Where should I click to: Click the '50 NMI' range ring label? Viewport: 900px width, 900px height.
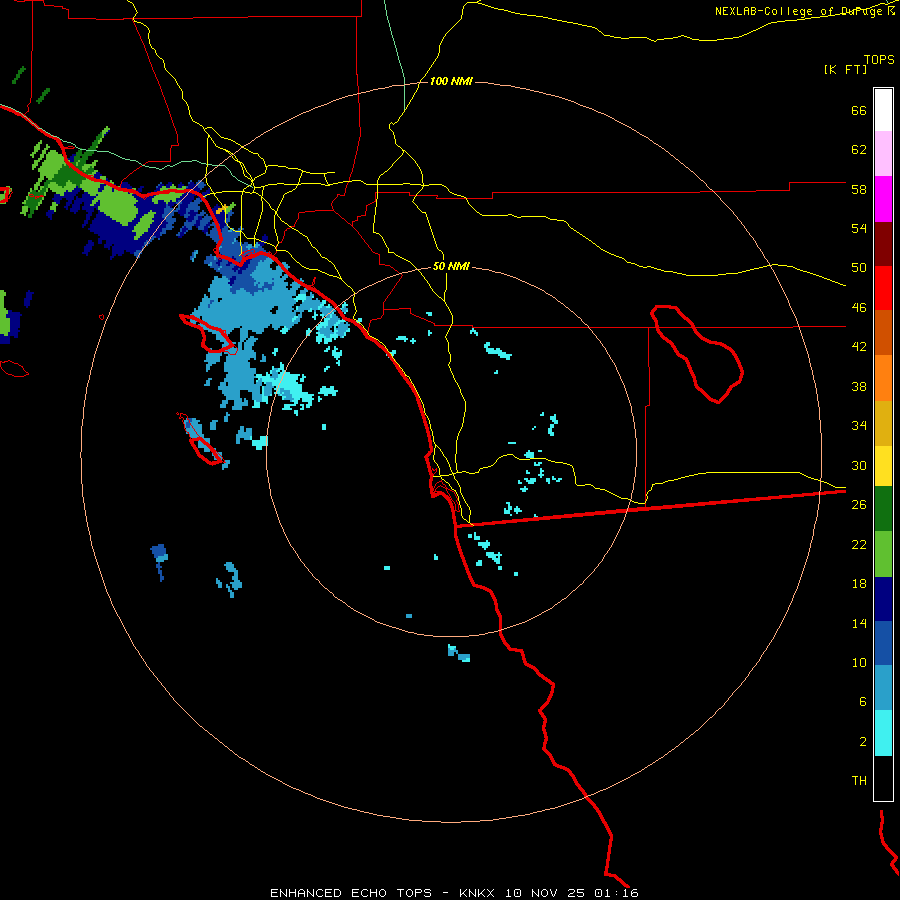(x=451, y=266)
